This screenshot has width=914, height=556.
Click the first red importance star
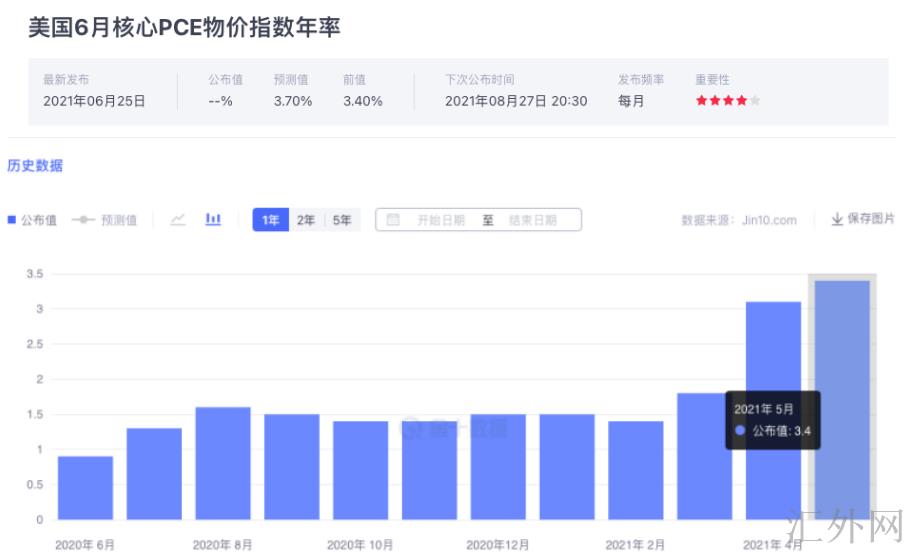pyautogui.click(x=702, y=101)
